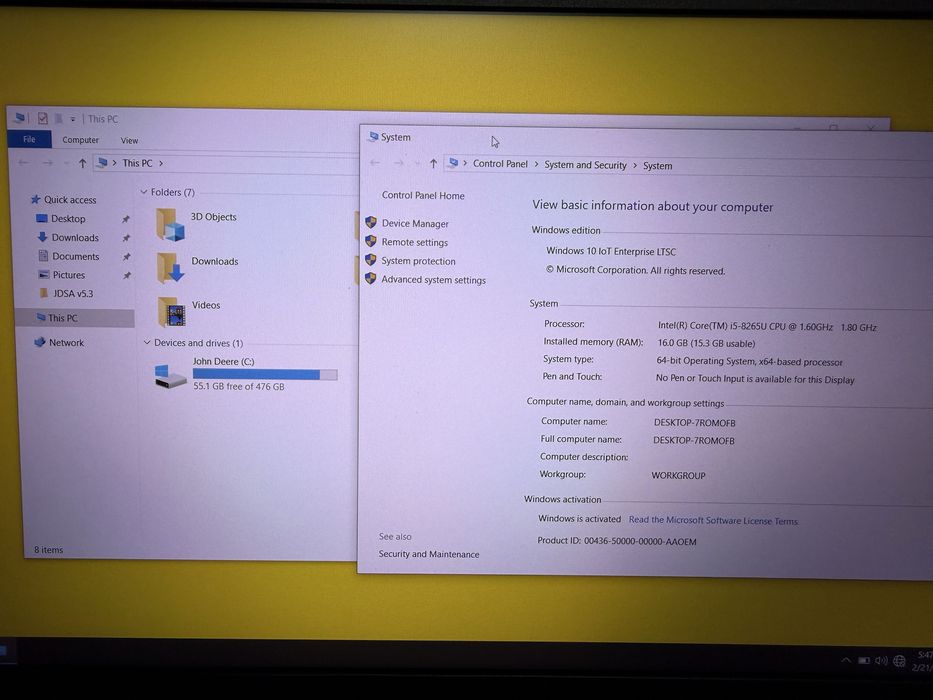Click the shield icon beside Device Manager

pyautogui.click(x=371, y=223)
